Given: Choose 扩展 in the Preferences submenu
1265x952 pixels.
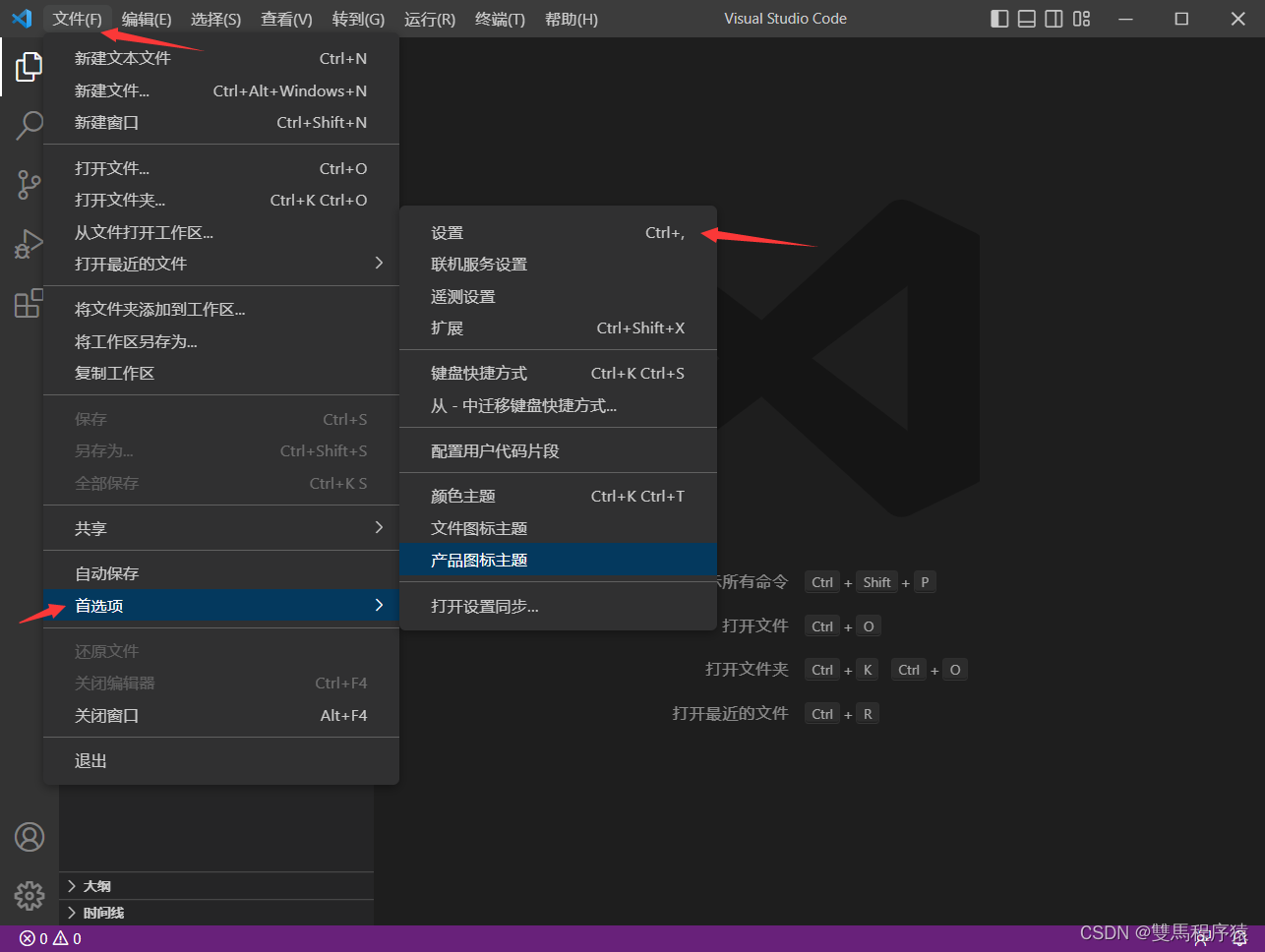Looking at the screenshot, I should tap(558, 327).
